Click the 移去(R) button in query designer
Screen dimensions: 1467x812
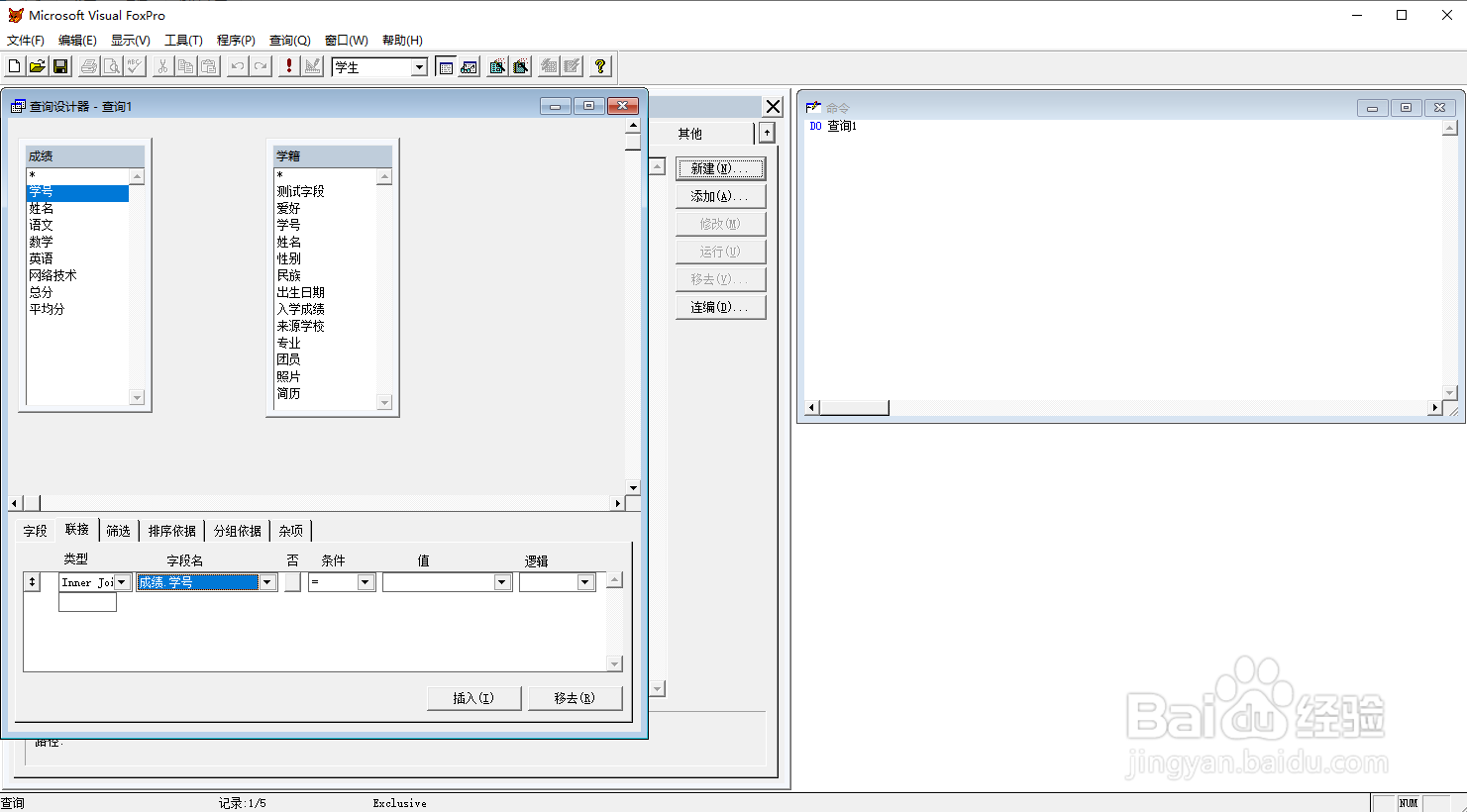[x=576, y=698]
